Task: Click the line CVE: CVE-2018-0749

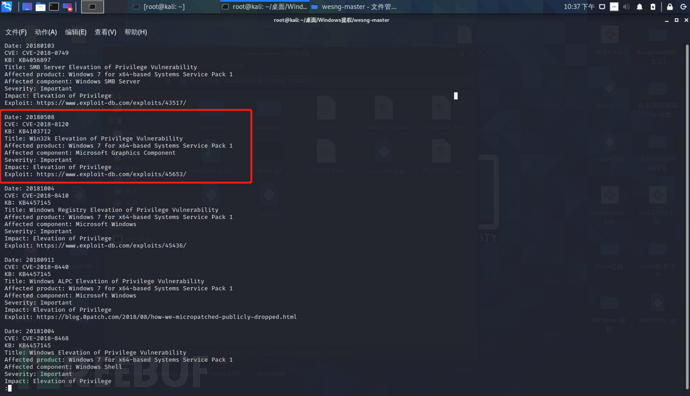Action: pos(37,53)
